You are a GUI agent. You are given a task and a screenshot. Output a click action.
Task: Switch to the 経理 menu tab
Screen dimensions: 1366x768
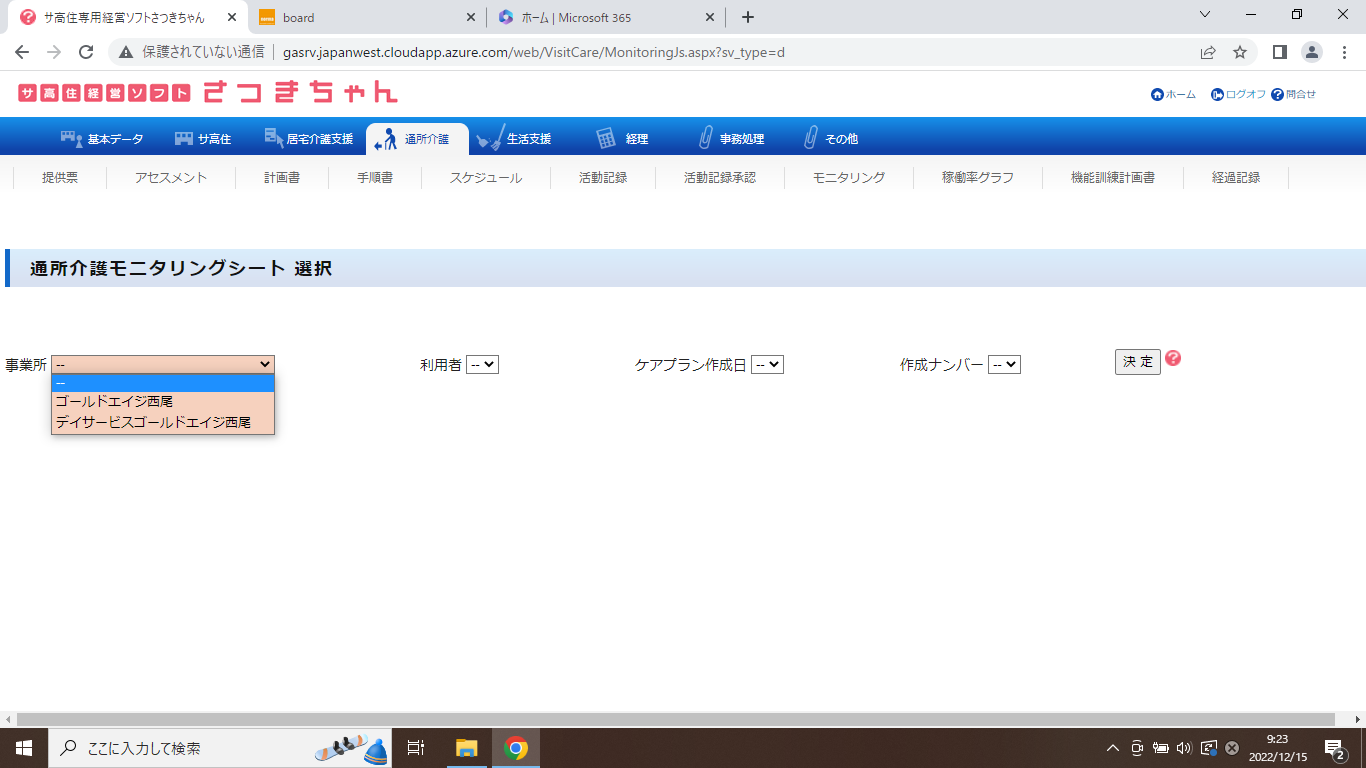[623, 139]
